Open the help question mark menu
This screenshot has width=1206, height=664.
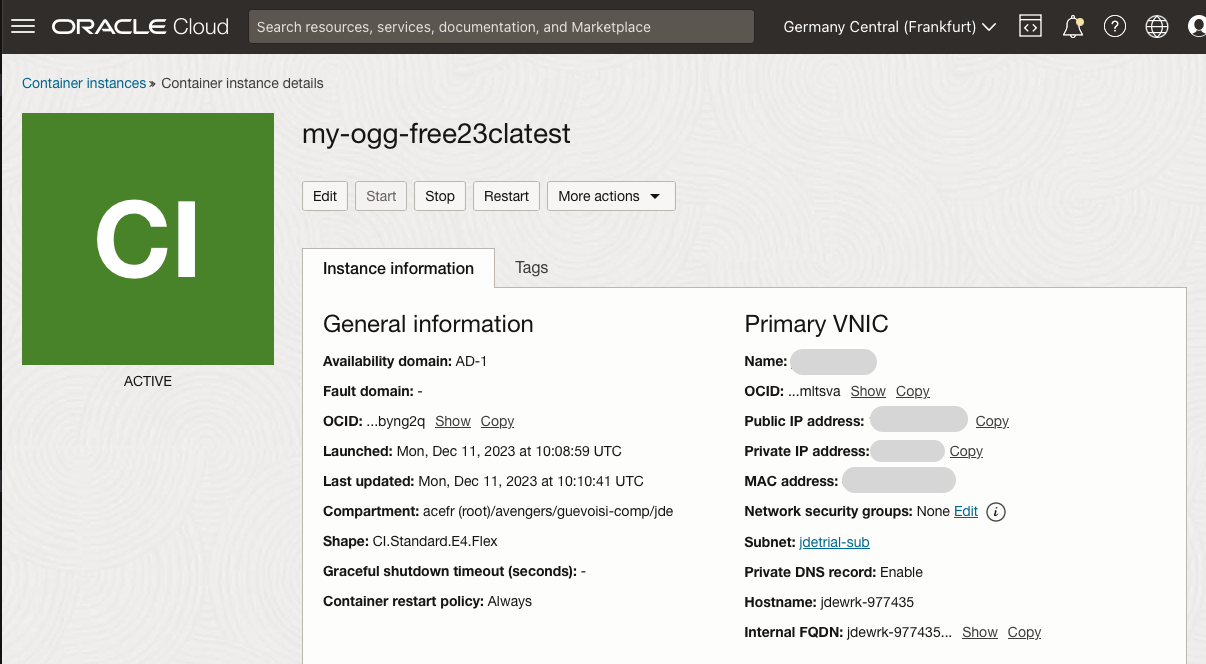click(x=1115, y=27)
